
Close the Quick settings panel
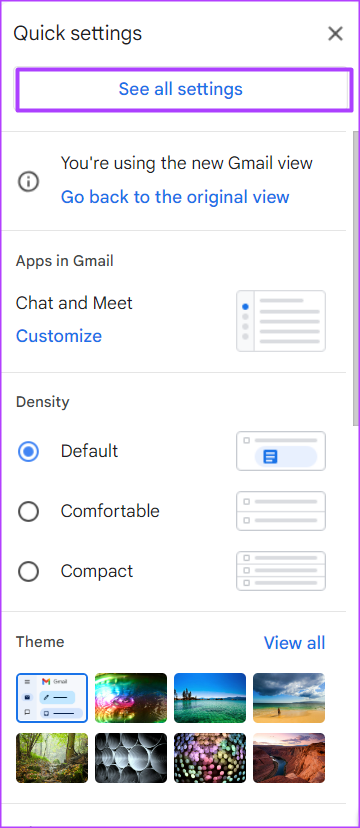click(x=335, y=34)
